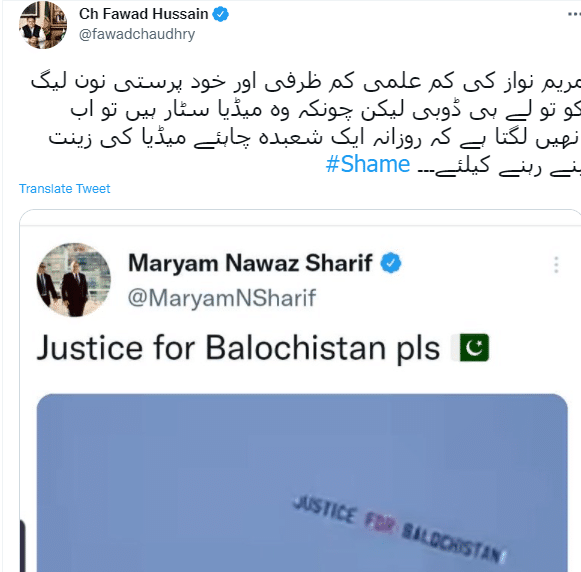581x572 pixels.
Task: Open the Maryam Nawaz Sharif display name
Action: 250,263
